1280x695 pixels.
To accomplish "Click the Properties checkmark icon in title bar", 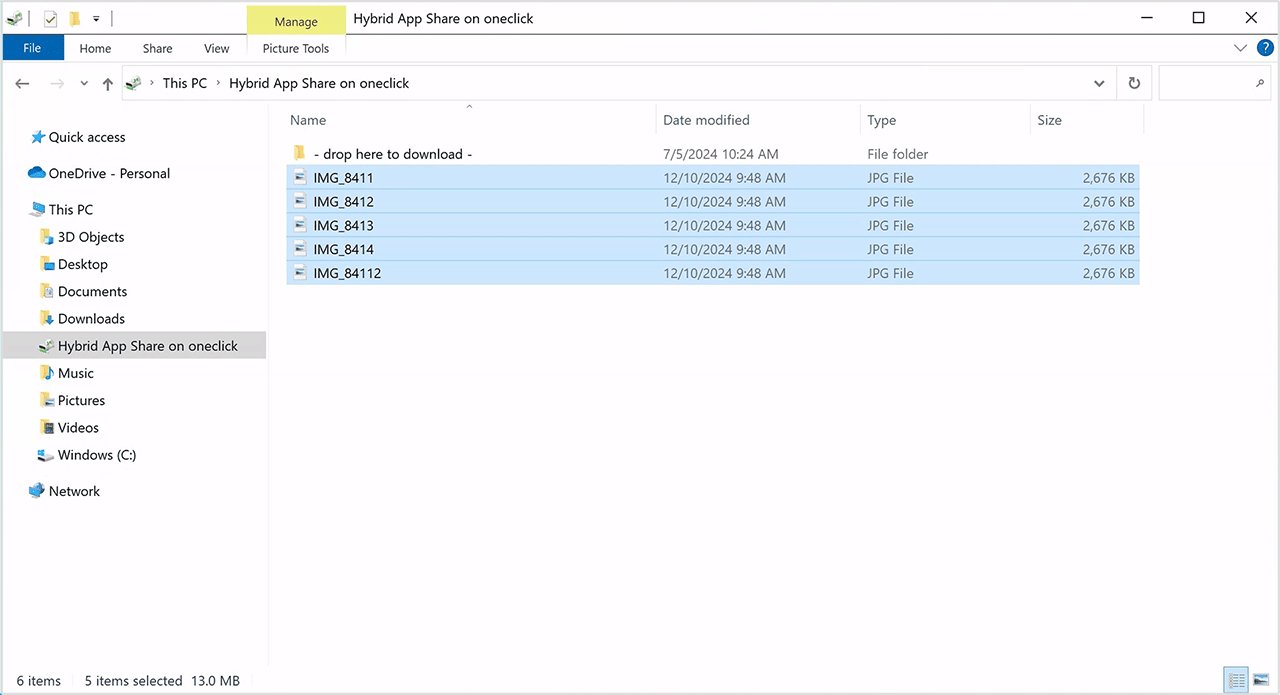I will [50, 18].
